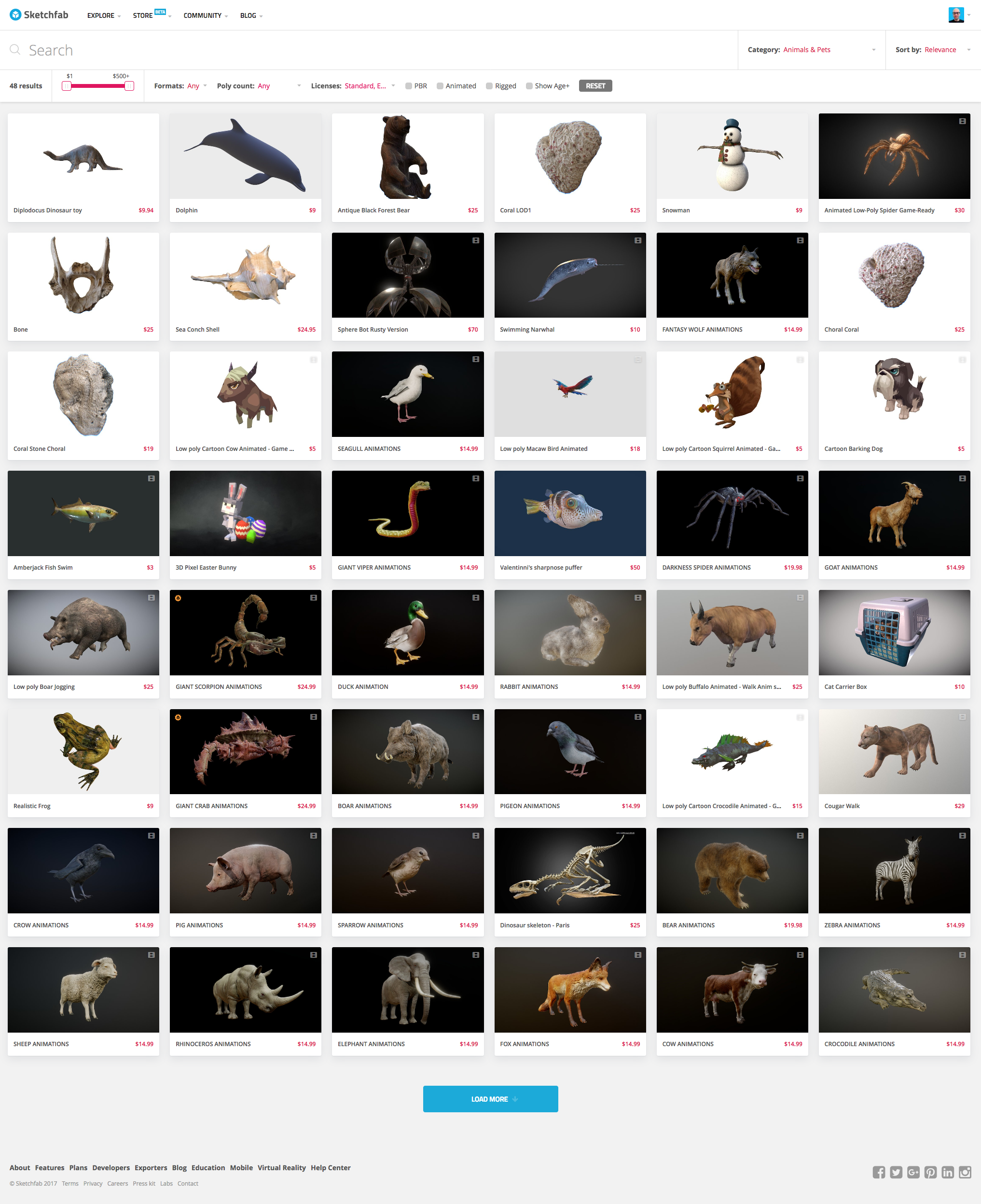
Task: Open the Store menu item
Action: click(145, 14)
